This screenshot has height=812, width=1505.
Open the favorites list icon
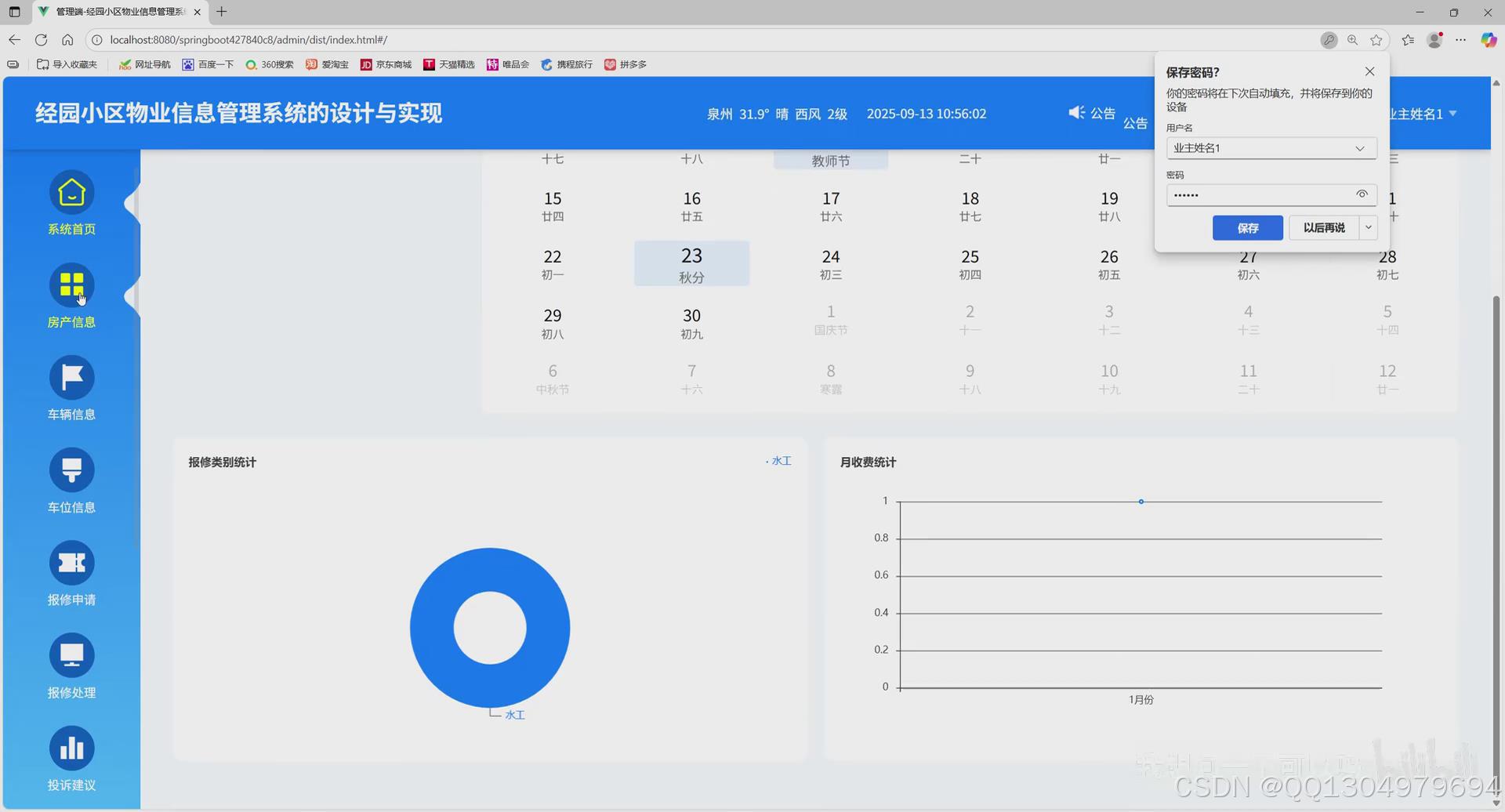click(x=1409, y=40)
